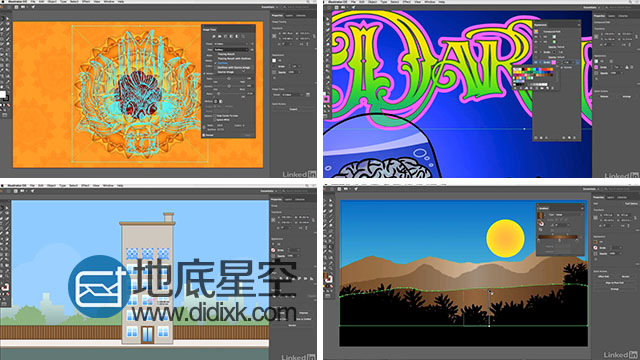Open the View dropdown in Image Trace panel

(x=231, y=49)
